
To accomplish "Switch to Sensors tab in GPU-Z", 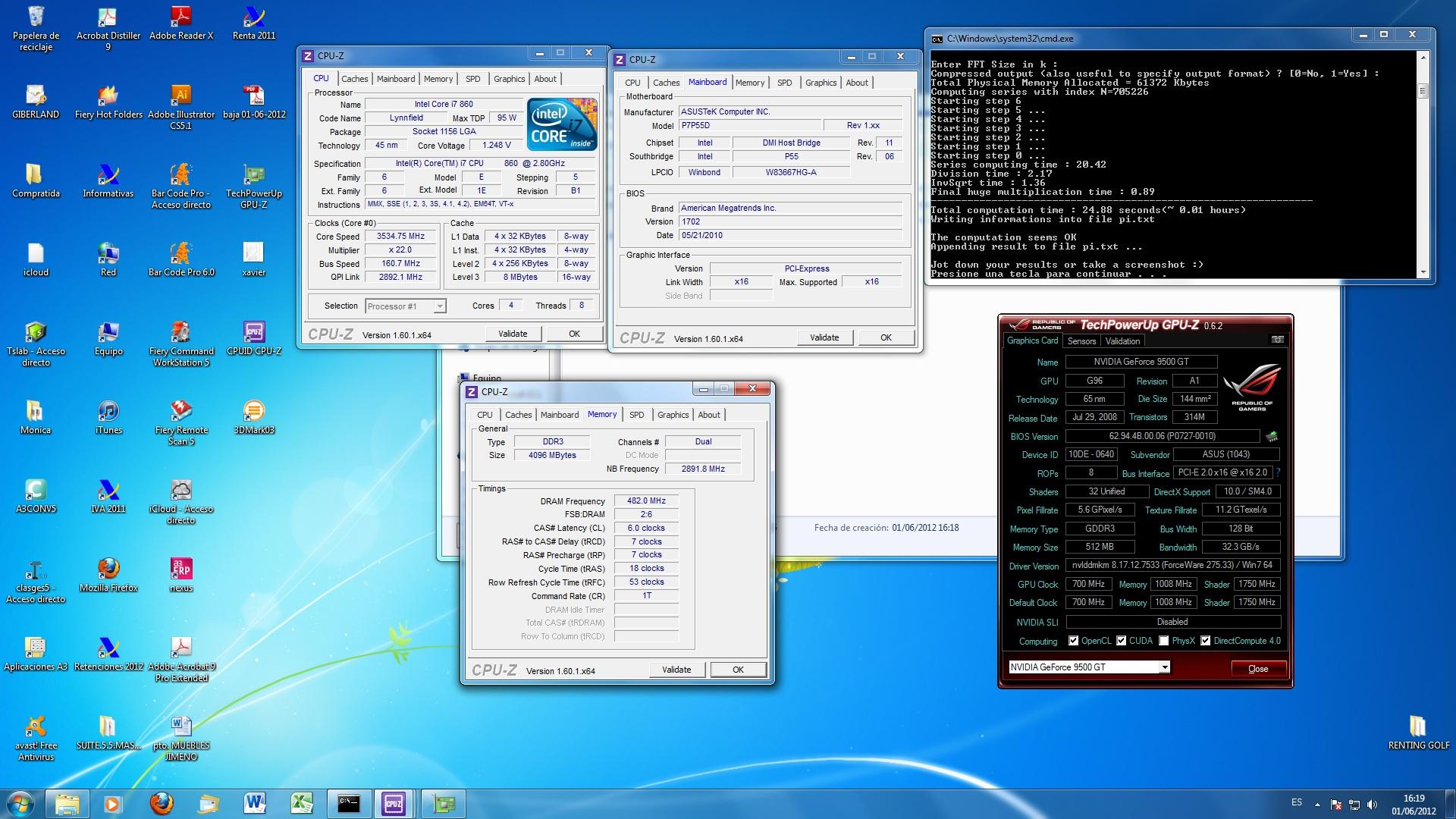I will [x=1081, y=341].
